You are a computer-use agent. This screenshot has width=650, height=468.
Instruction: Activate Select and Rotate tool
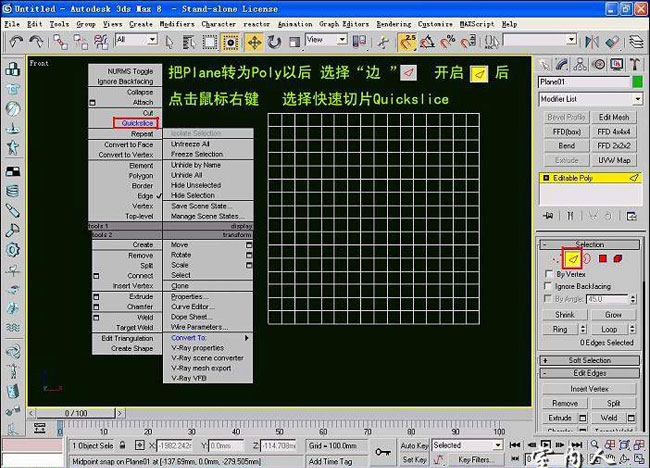pos(274,42)
